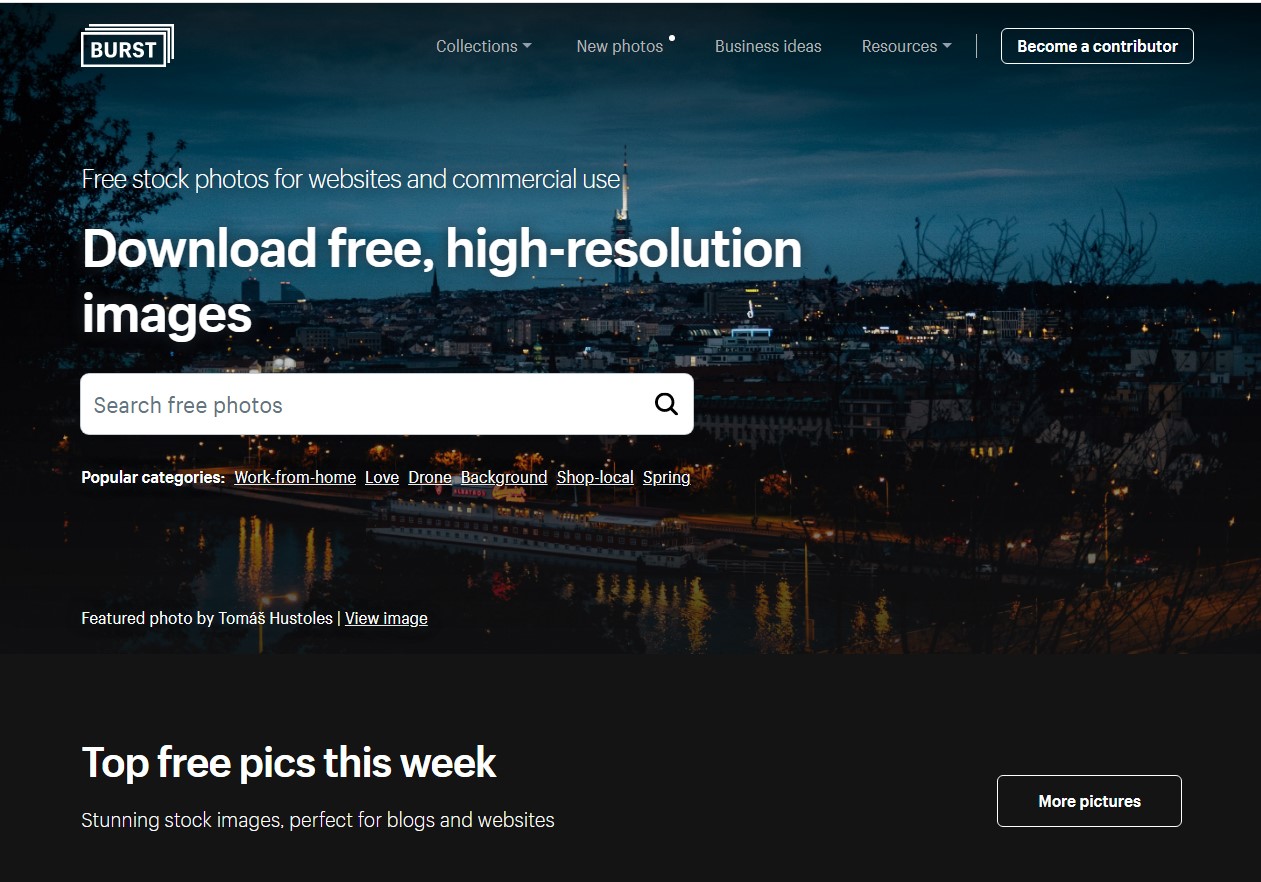Open the Spring category link
The image size is (1261, 882).
coord(666,477)
